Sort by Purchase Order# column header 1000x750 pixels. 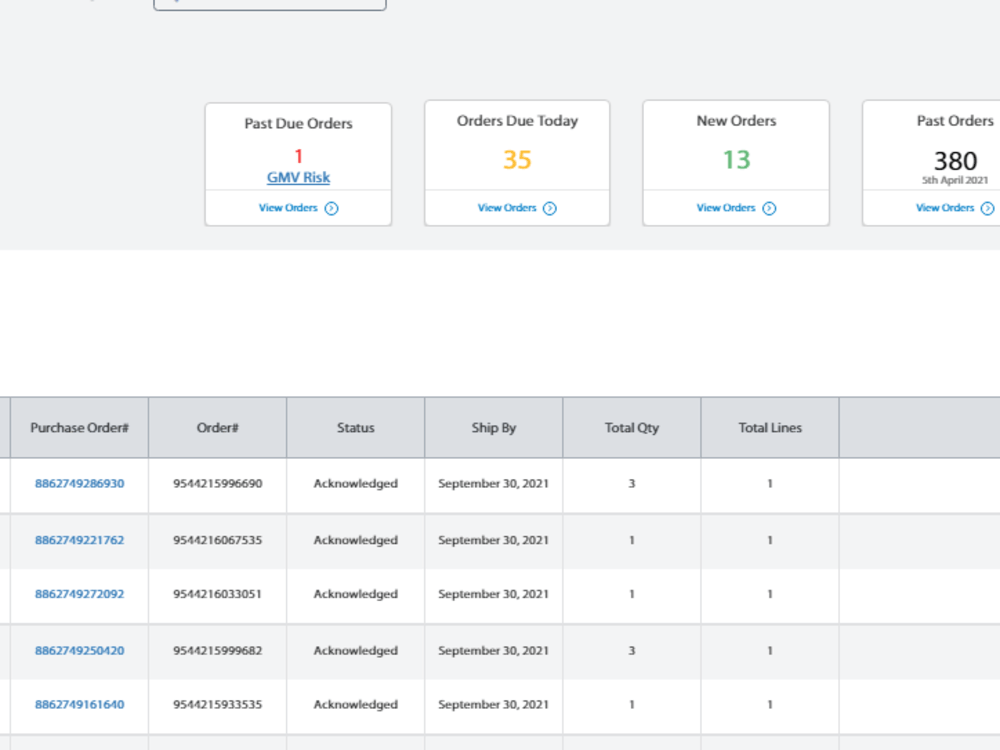80,428
